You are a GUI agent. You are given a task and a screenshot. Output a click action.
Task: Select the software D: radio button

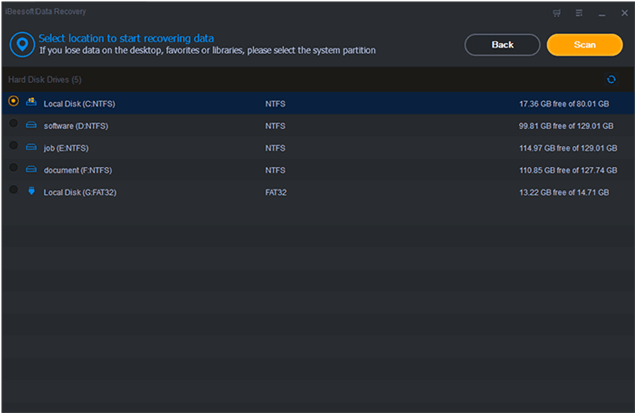click(13, 123)
